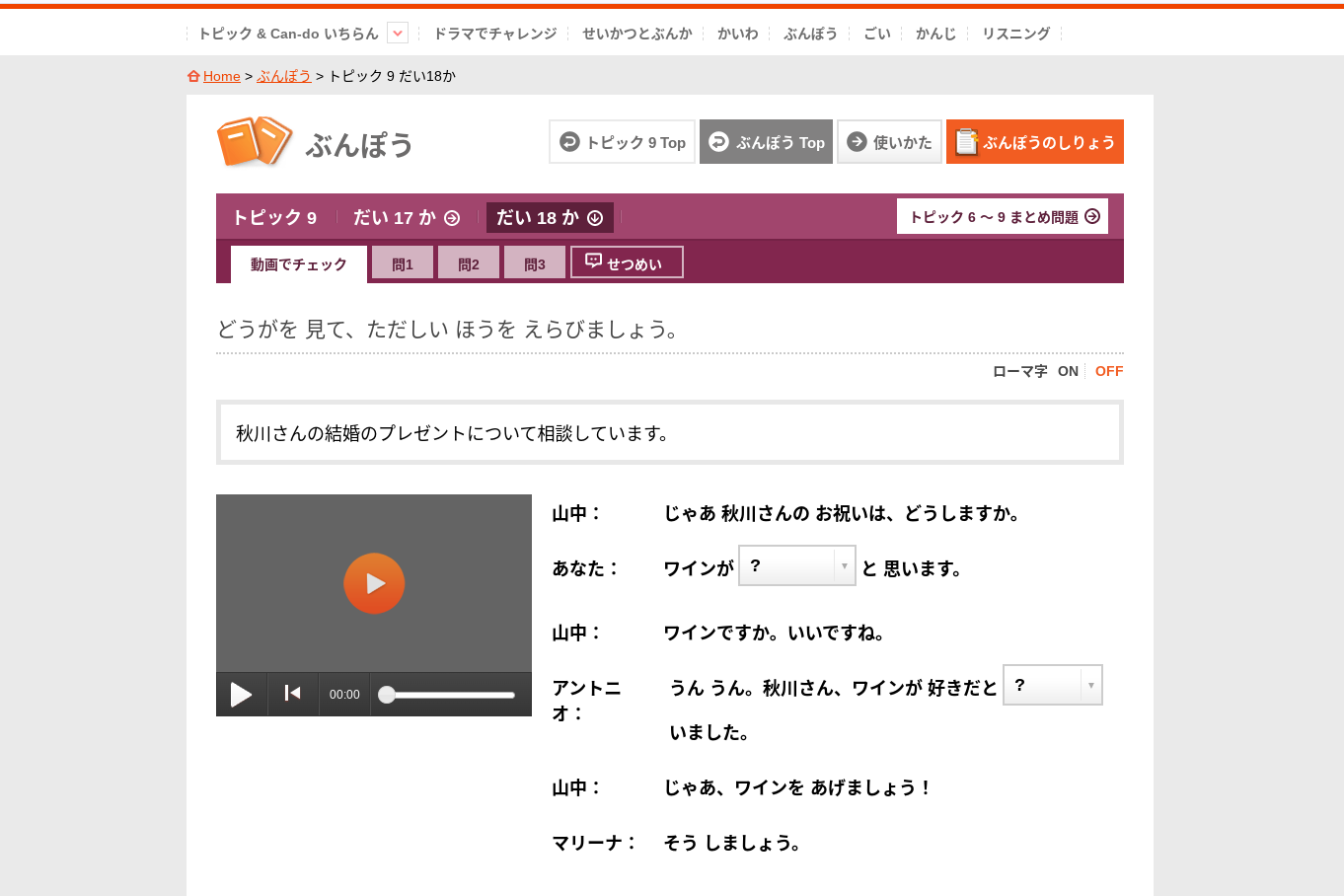Screen dimensions: 1344x896
Task: Start video with orange play button
Action: pos(374,583)
